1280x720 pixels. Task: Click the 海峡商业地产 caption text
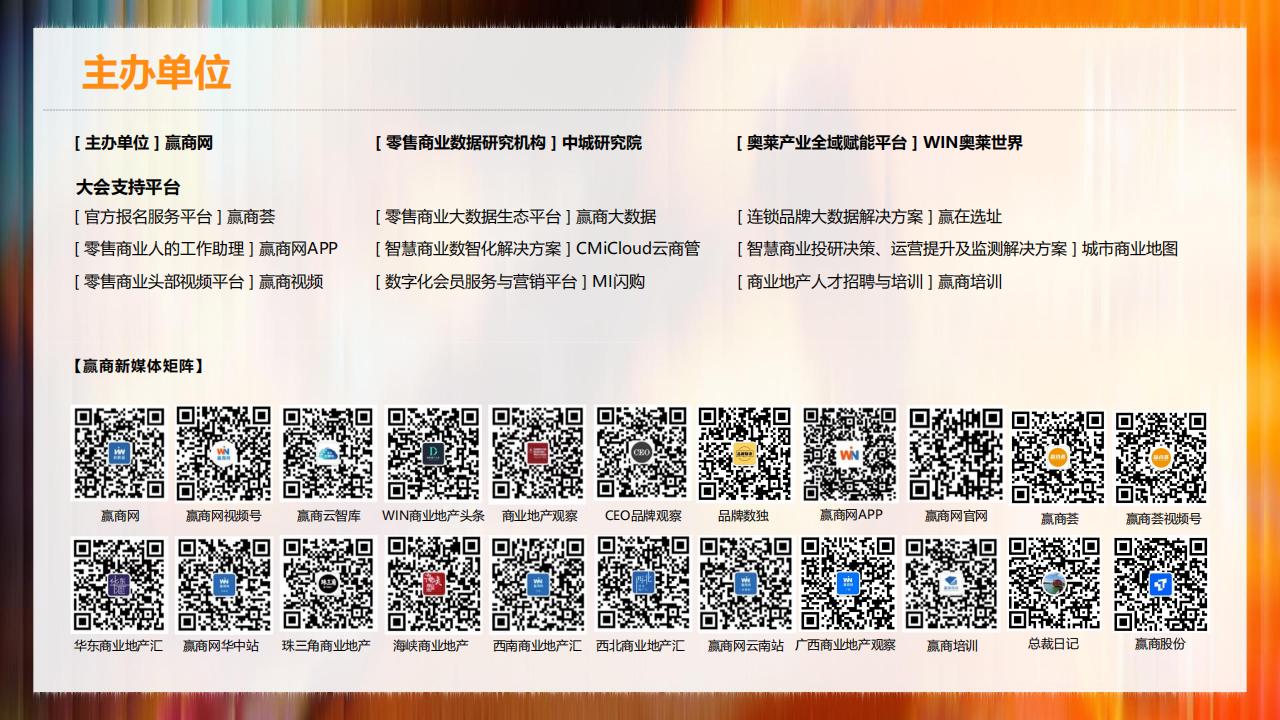[x=431, y=646]
